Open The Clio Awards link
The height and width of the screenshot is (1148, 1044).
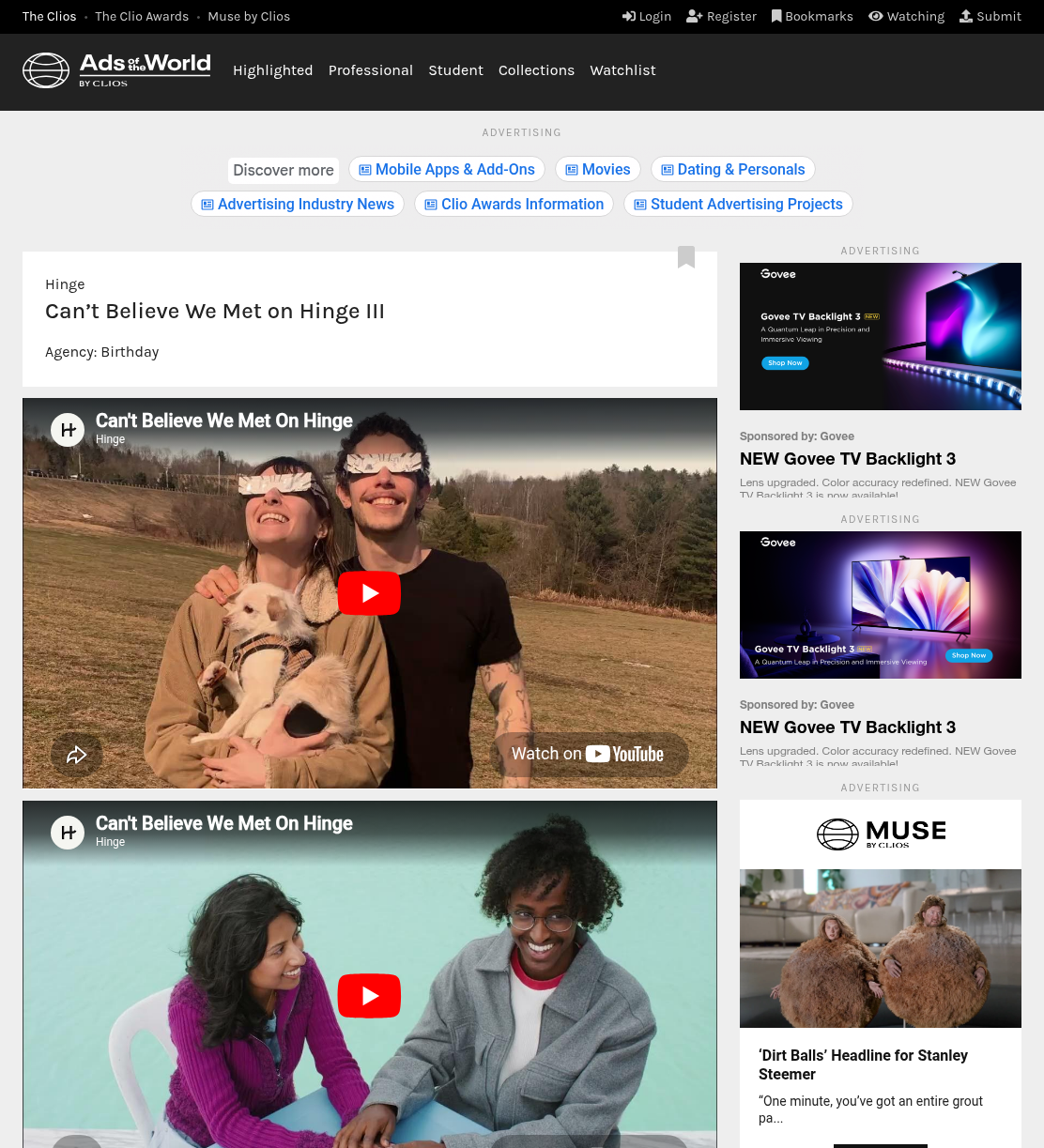(142, 16)
